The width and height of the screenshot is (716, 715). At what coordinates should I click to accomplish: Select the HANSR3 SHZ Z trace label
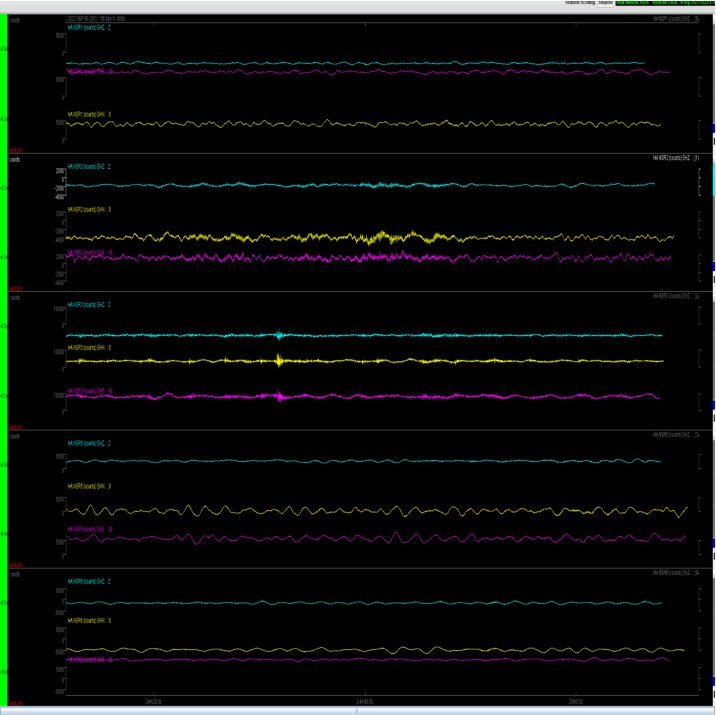[x=89, y=305]
